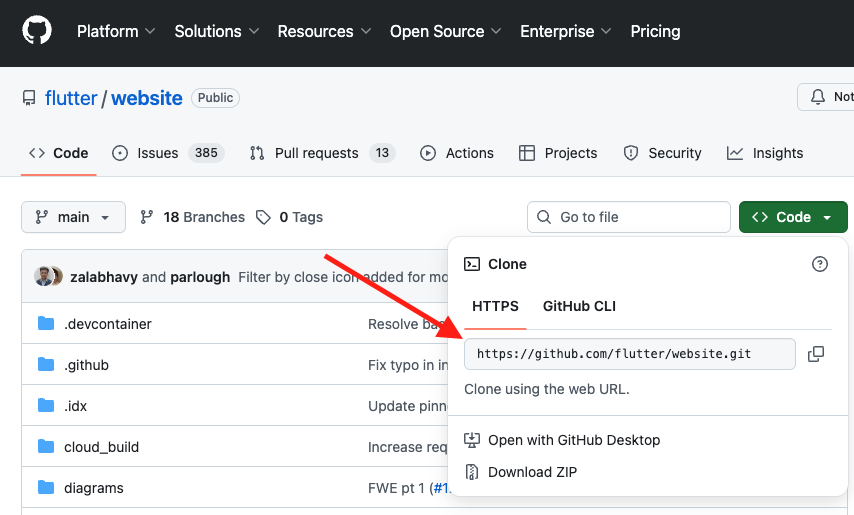The width and height of the screenshot is (854, 515).
Task: Click the Projects table icon
Action: point(527,154)
